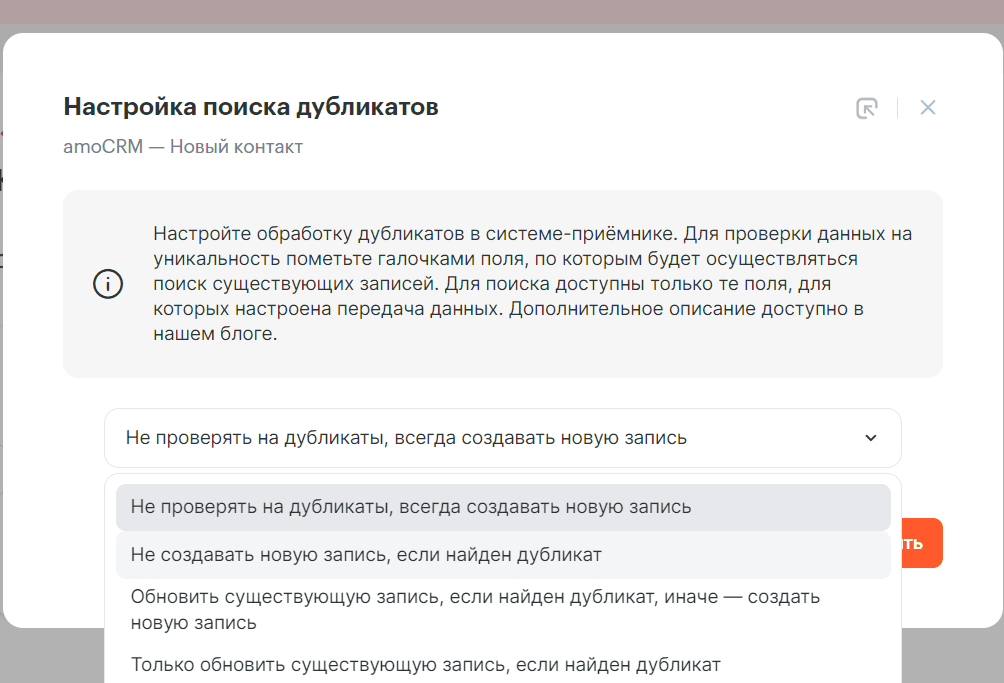Click the duplicate handling combo box field text
Image resolution: width=1004 pixels, height=683 pixels.
(x=406, y=438)
